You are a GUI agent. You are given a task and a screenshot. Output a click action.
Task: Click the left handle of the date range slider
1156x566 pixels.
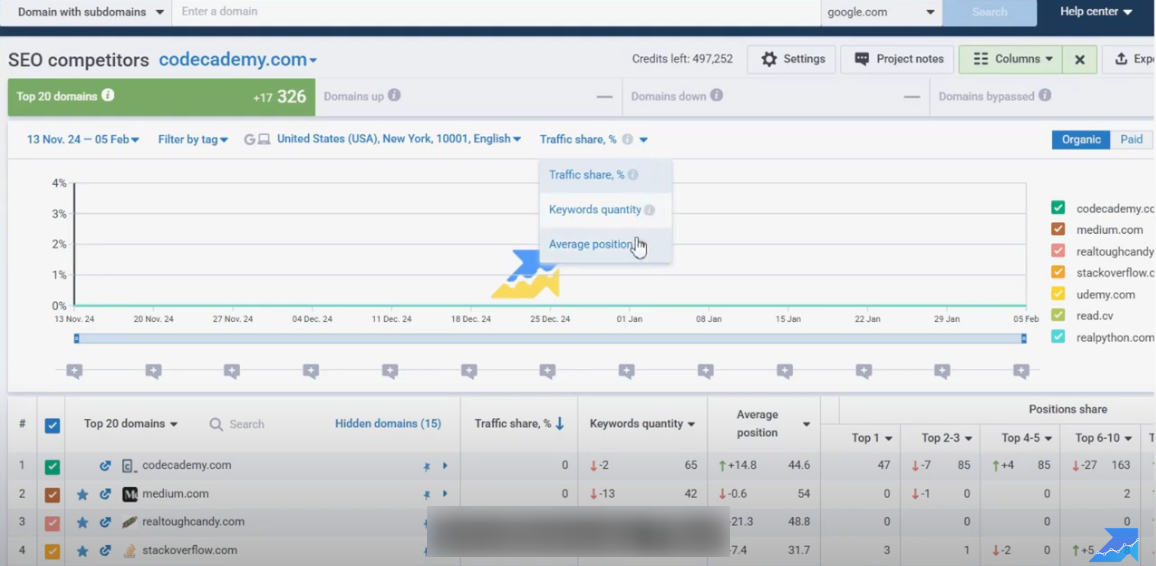[76, 338]
